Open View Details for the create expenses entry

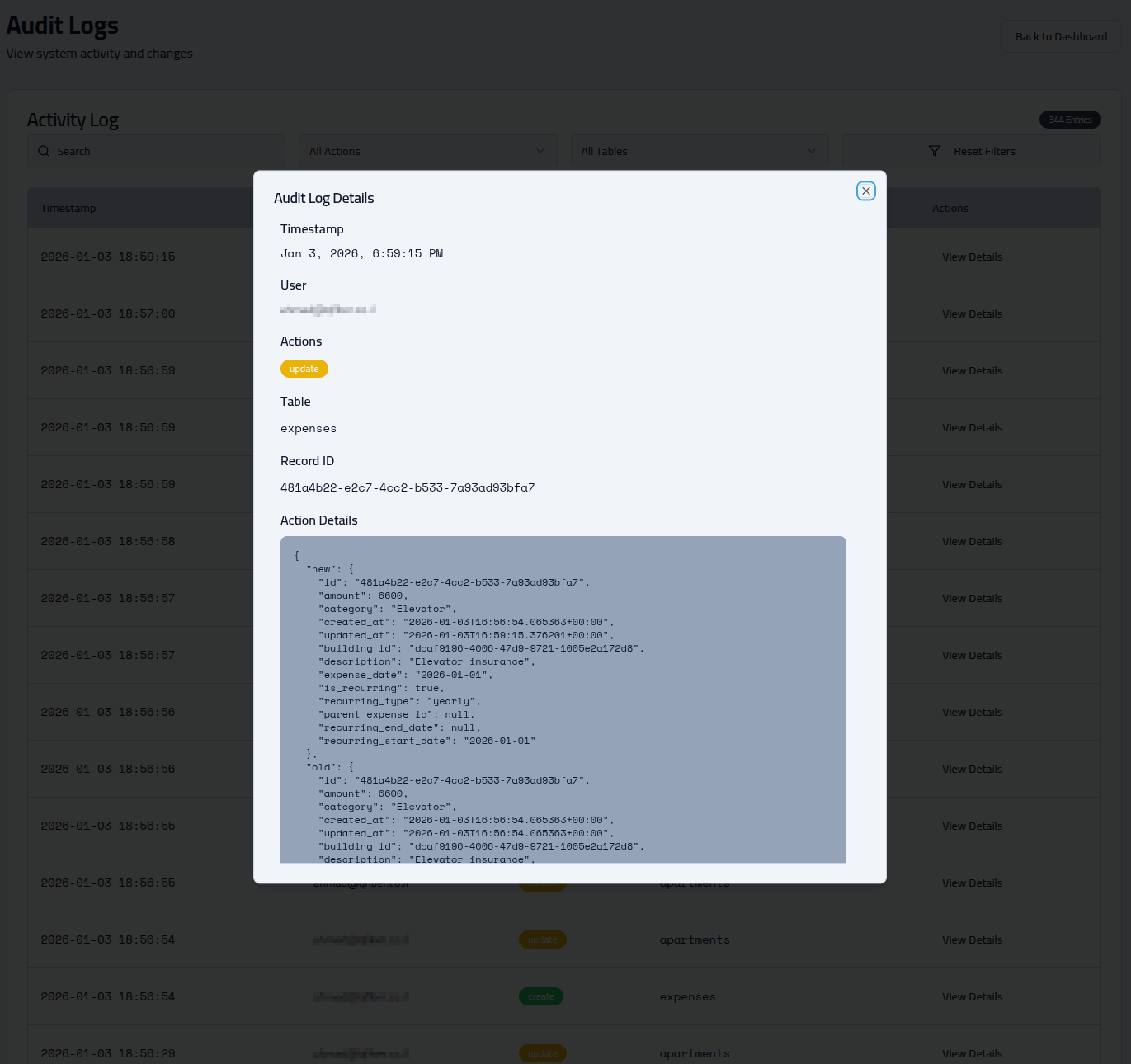[x=972, y=997]
